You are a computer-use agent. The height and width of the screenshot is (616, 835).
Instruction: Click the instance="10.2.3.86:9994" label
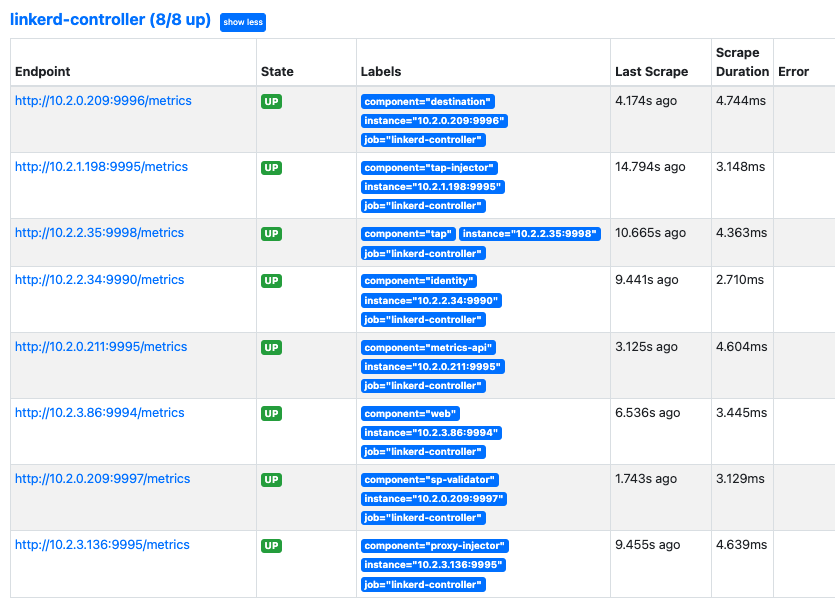(431, 433)
